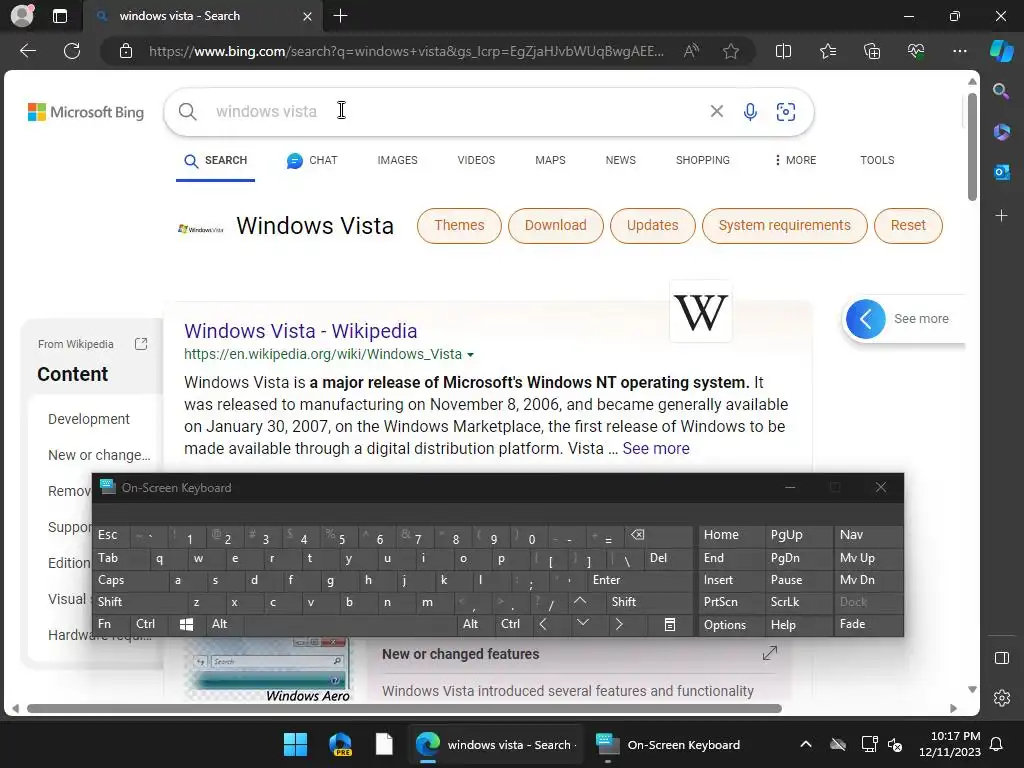This screenshot has width=1024, height=768.
Task: Click Enter key on On-Screen Keyboard
Action: pyautogui.click(x=639, y=580)
